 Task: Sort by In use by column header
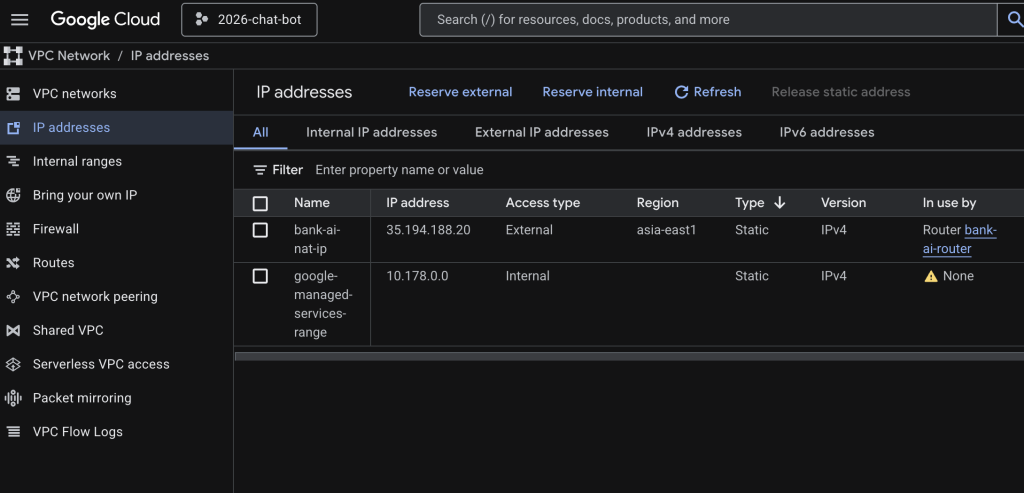pos(949,203)
